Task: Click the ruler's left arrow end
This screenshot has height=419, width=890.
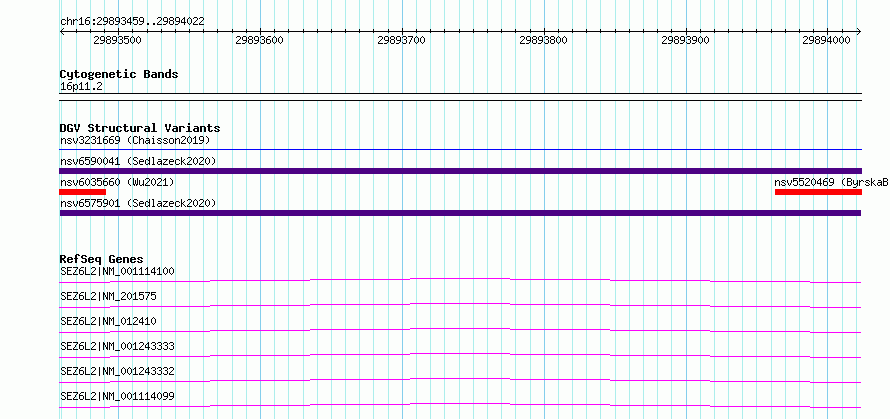Action: point(62,32)
